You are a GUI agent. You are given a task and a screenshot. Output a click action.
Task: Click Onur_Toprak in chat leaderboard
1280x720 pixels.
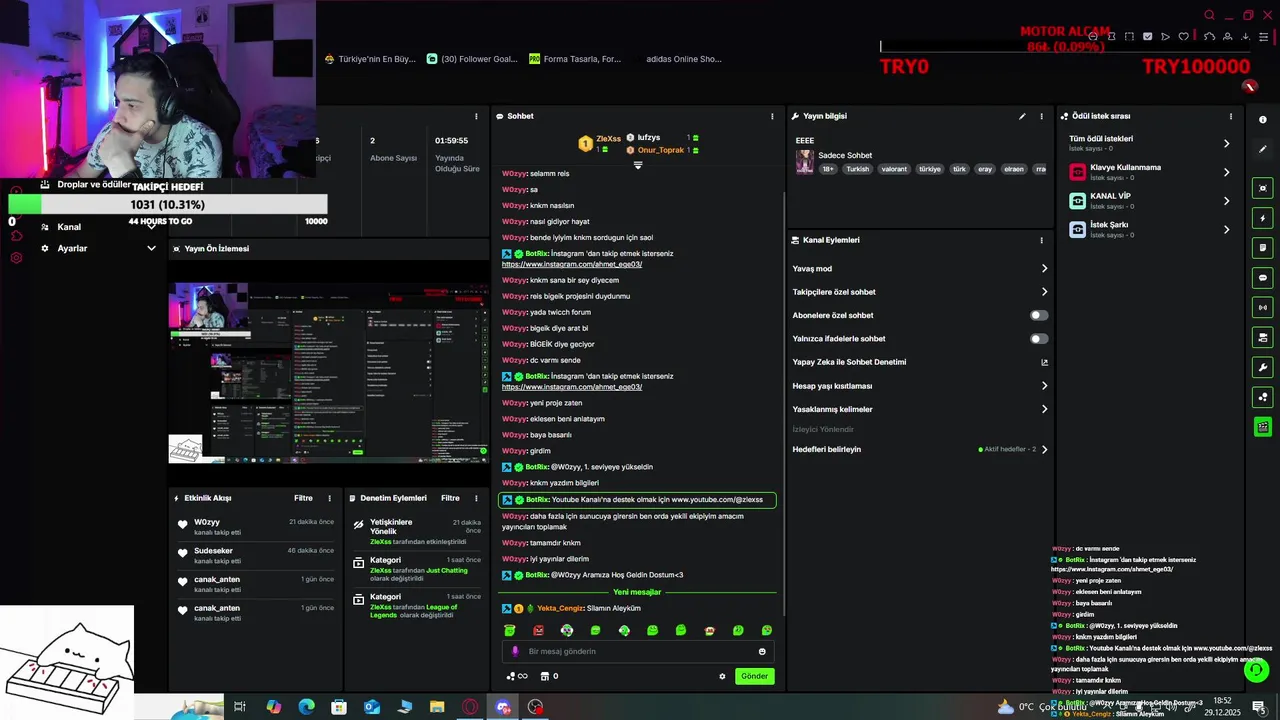[660, 150]
